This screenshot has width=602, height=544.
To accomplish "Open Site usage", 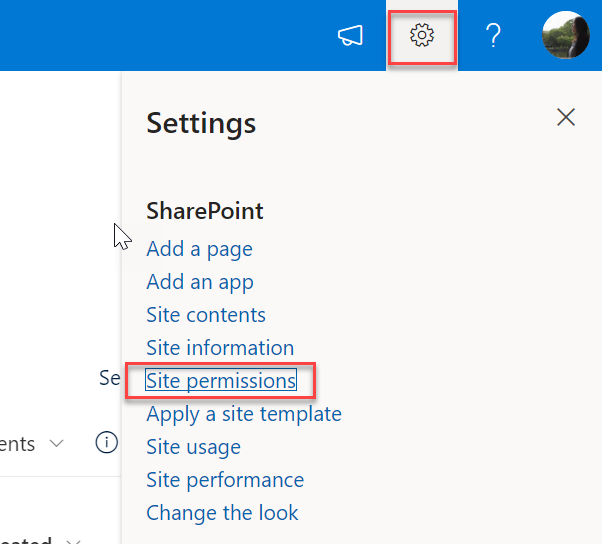I will pos(194,447).
